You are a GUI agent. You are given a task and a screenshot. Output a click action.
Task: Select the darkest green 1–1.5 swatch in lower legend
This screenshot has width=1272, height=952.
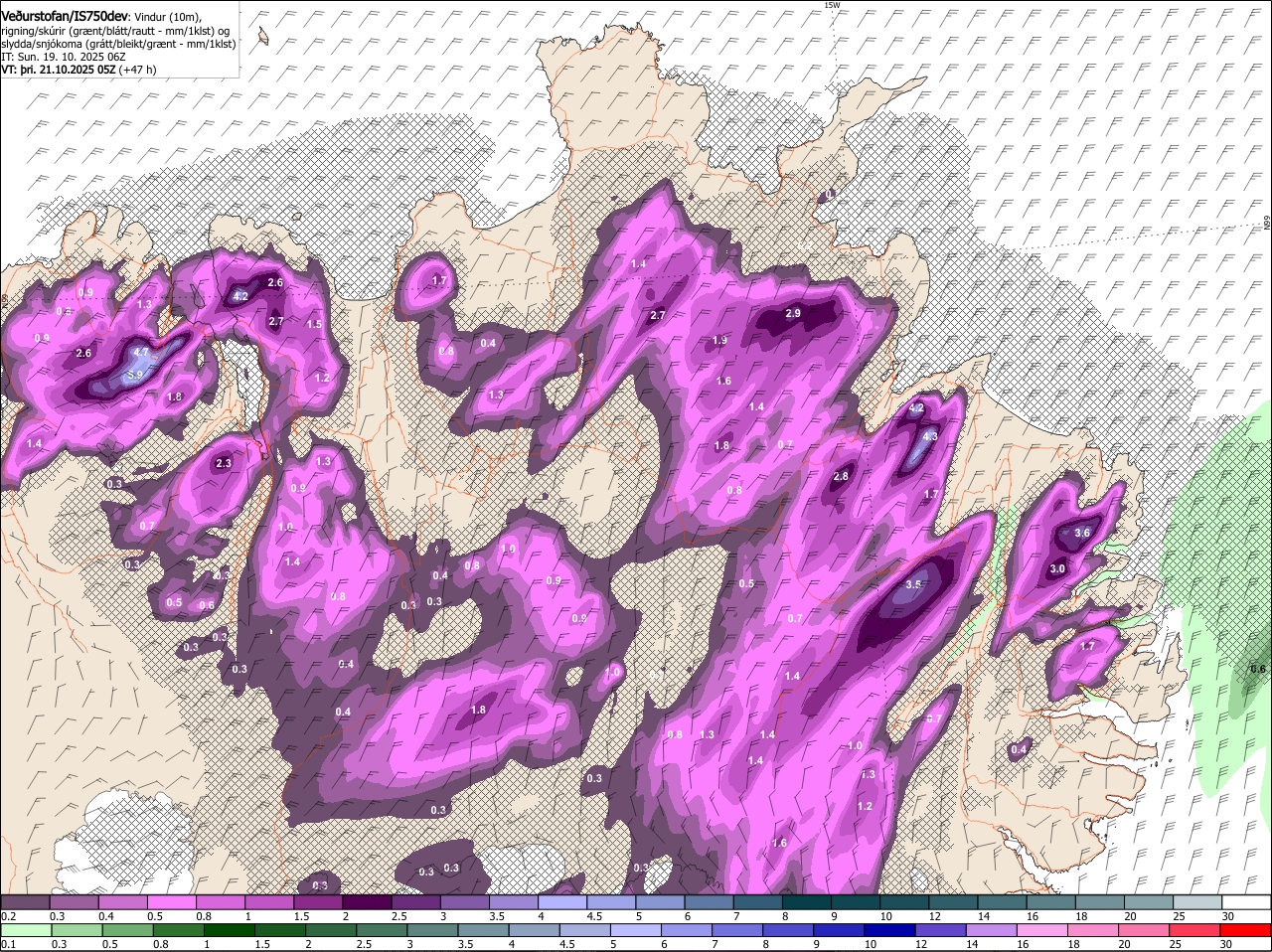(x=232, y=930)
